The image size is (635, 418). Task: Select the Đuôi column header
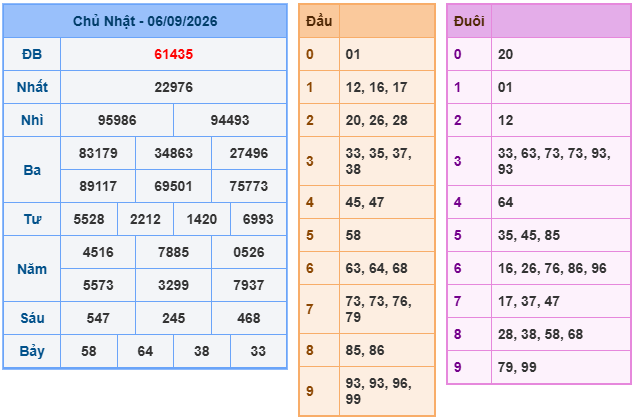click(x=469, y=21)
